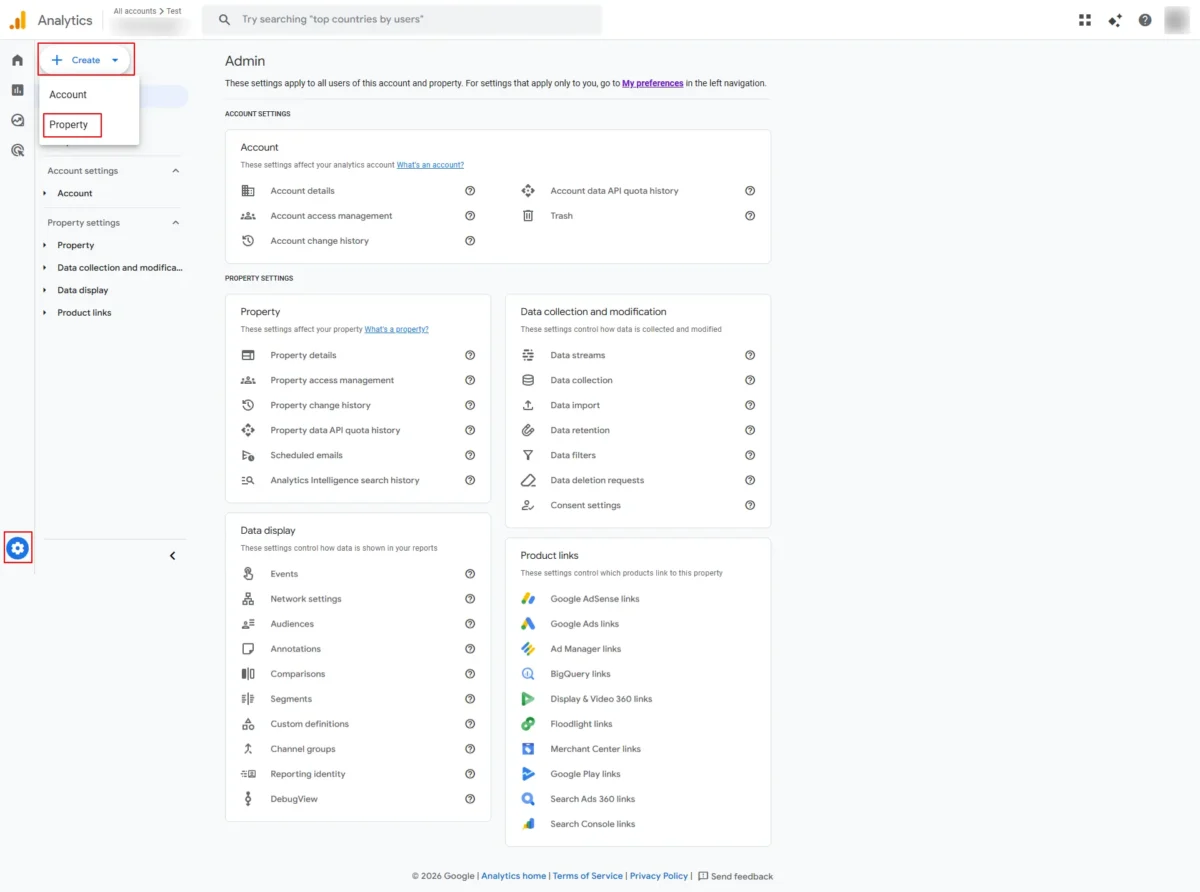
Task: Open the Create dropdown arrow
Action: point(113,59)
